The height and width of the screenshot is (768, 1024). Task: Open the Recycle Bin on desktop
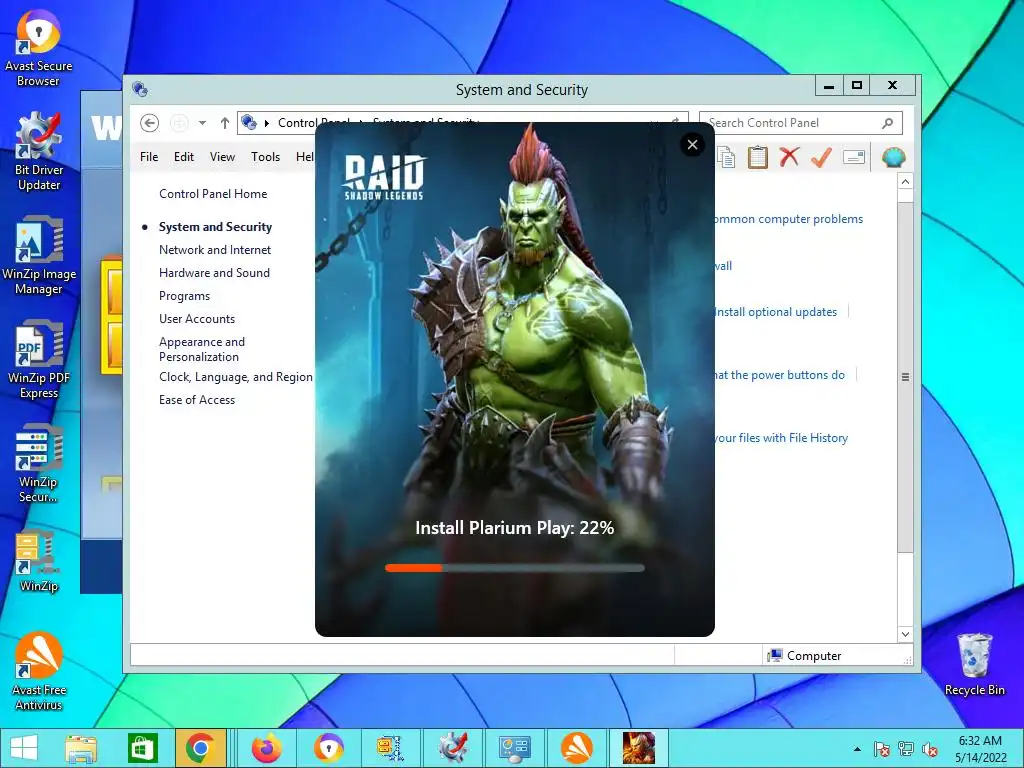pos(974,665)
